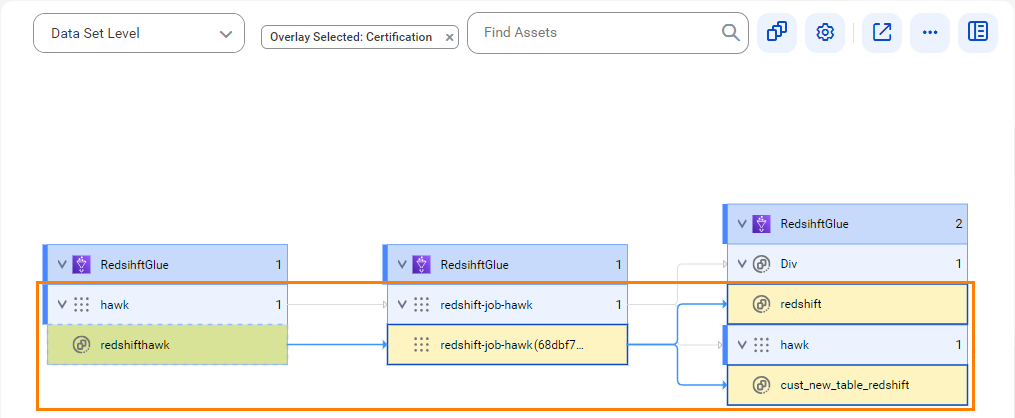Collapse the right hawk group chevron
Image resolution: width=1015 pixels, height=418 pixels.
(x=742, y=345)
